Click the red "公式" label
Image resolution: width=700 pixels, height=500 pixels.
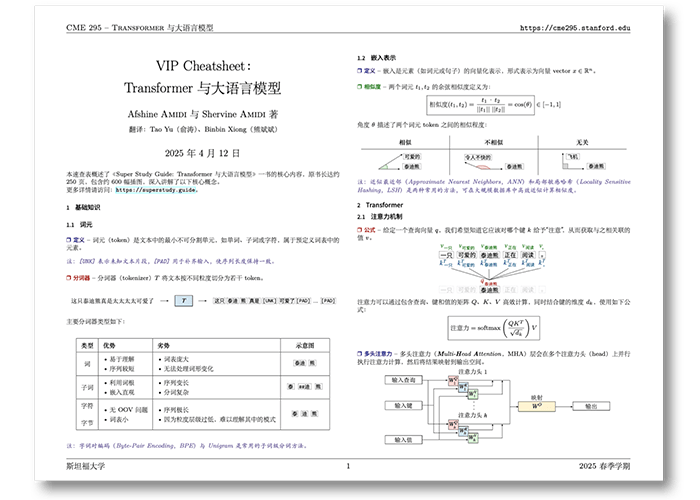(369, 230)
